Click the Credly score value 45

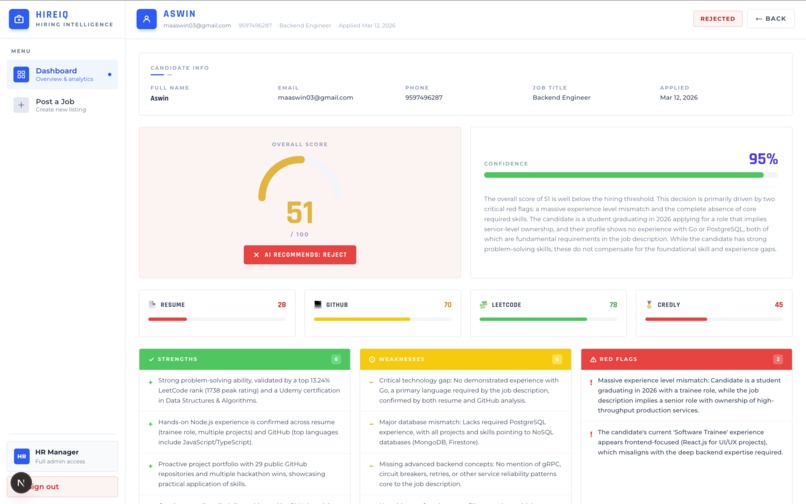[779, 304]
